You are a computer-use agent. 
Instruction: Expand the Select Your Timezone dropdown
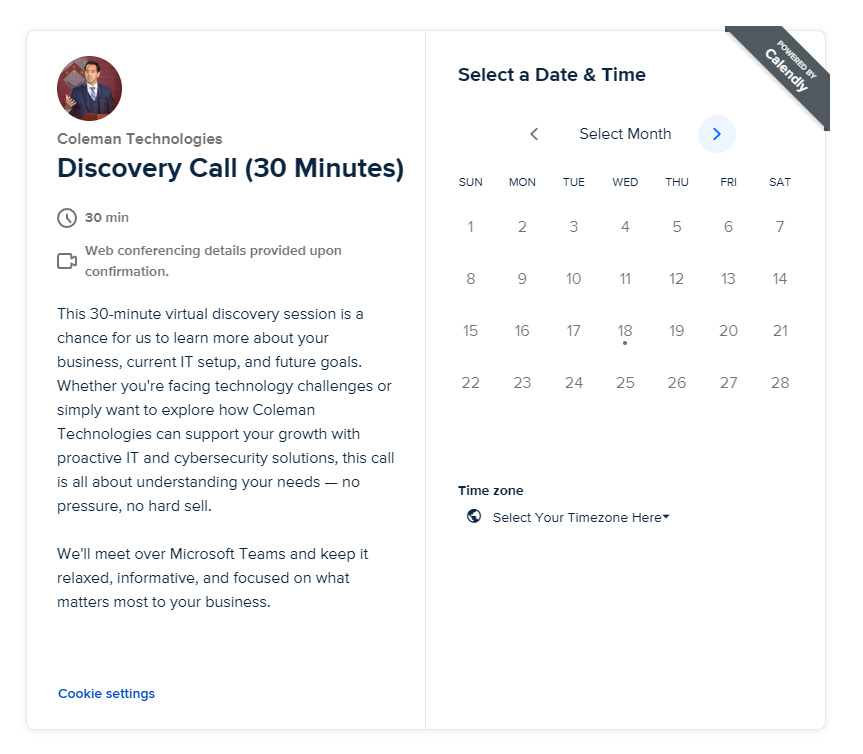click(580, 518)
